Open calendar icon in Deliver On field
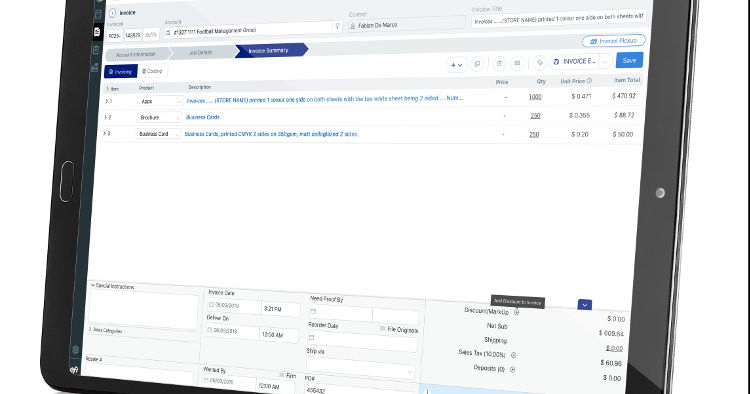Viewport: 750px width, 394px height. (210, 330)
